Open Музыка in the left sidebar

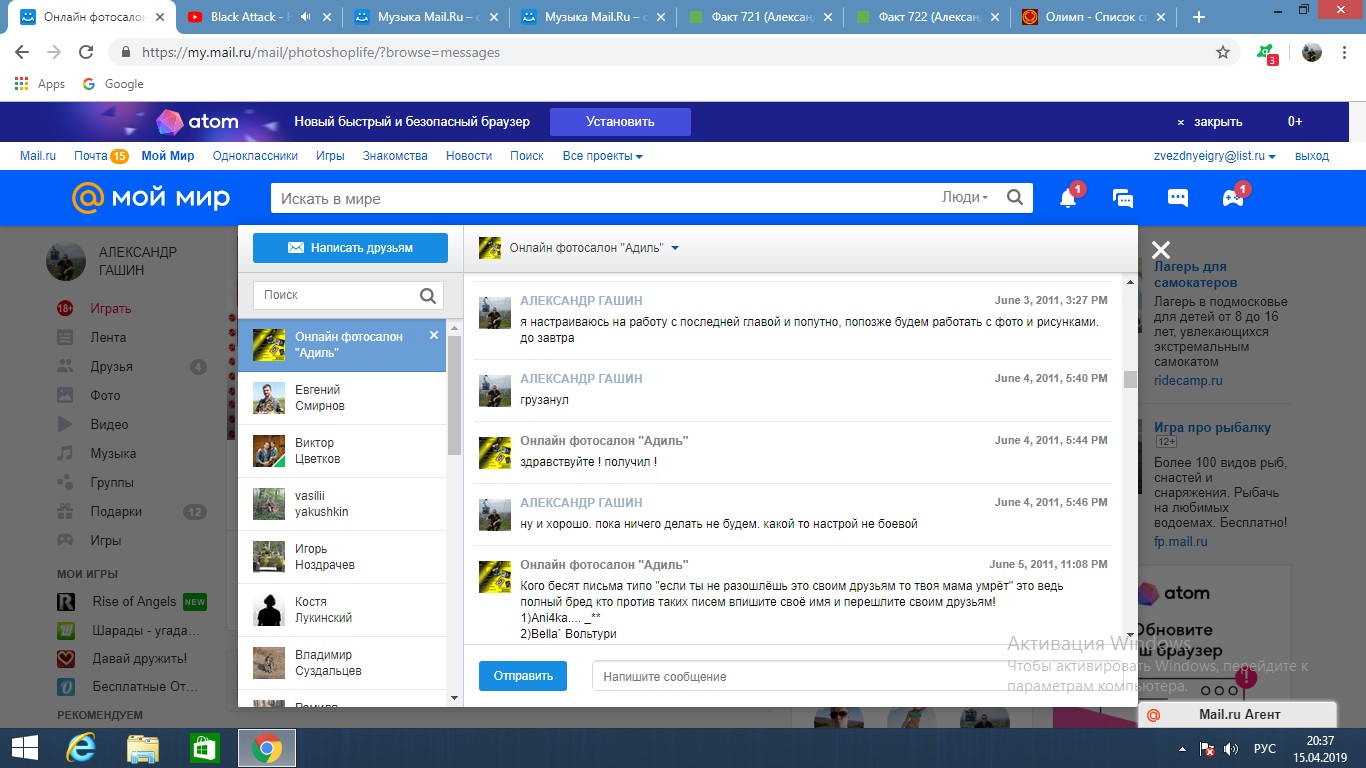coord(113,453)
